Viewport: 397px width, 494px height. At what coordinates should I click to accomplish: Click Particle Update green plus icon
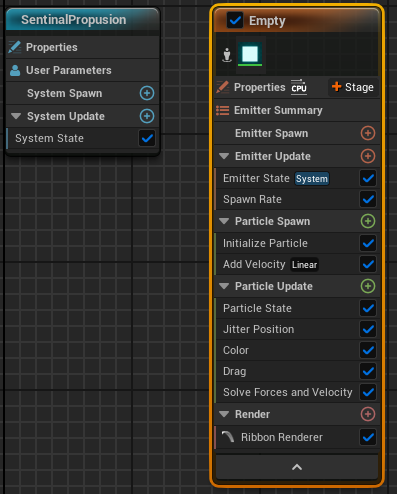[x=368, y=286]
